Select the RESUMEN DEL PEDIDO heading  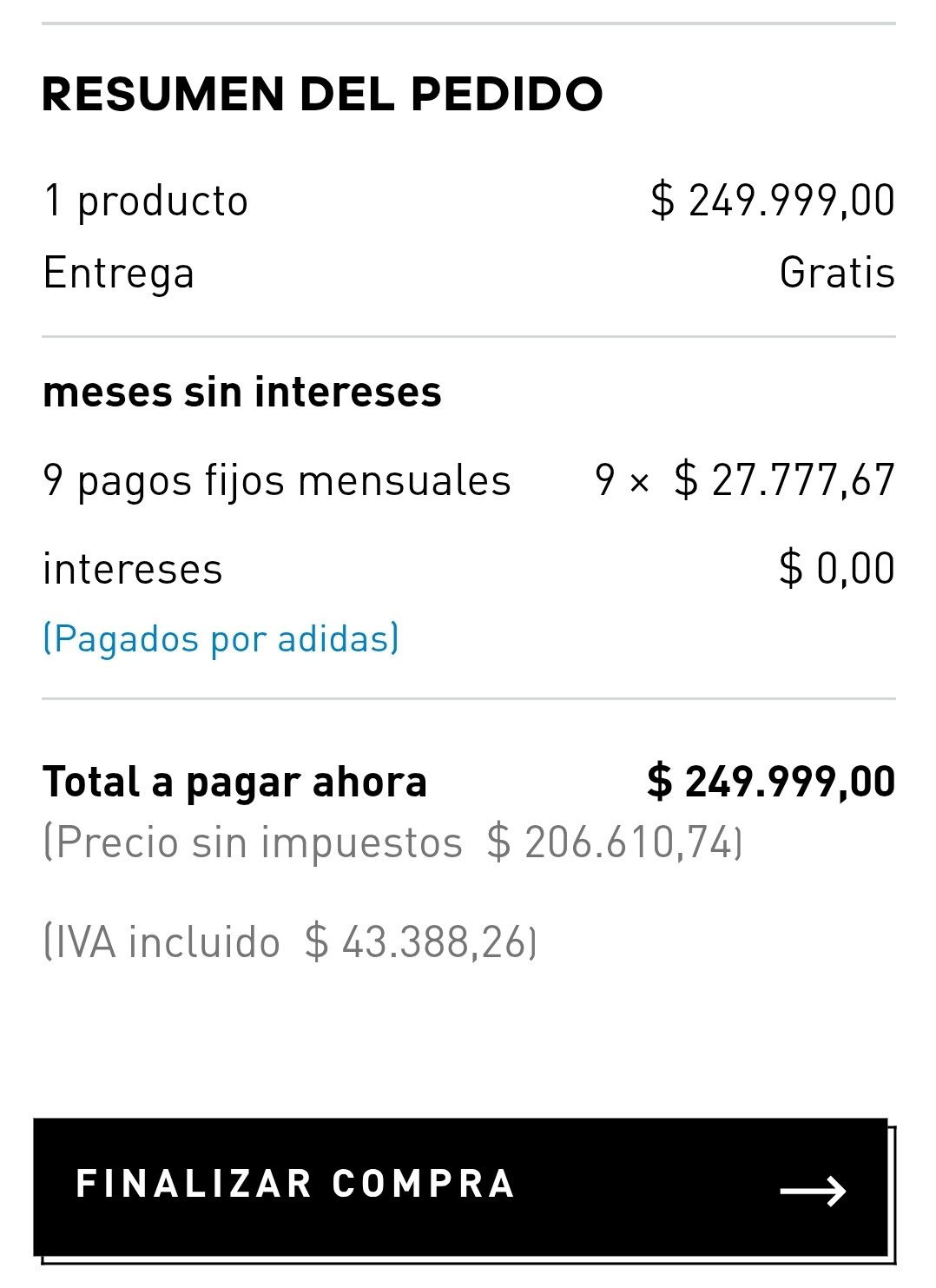[x=322, y=94]
